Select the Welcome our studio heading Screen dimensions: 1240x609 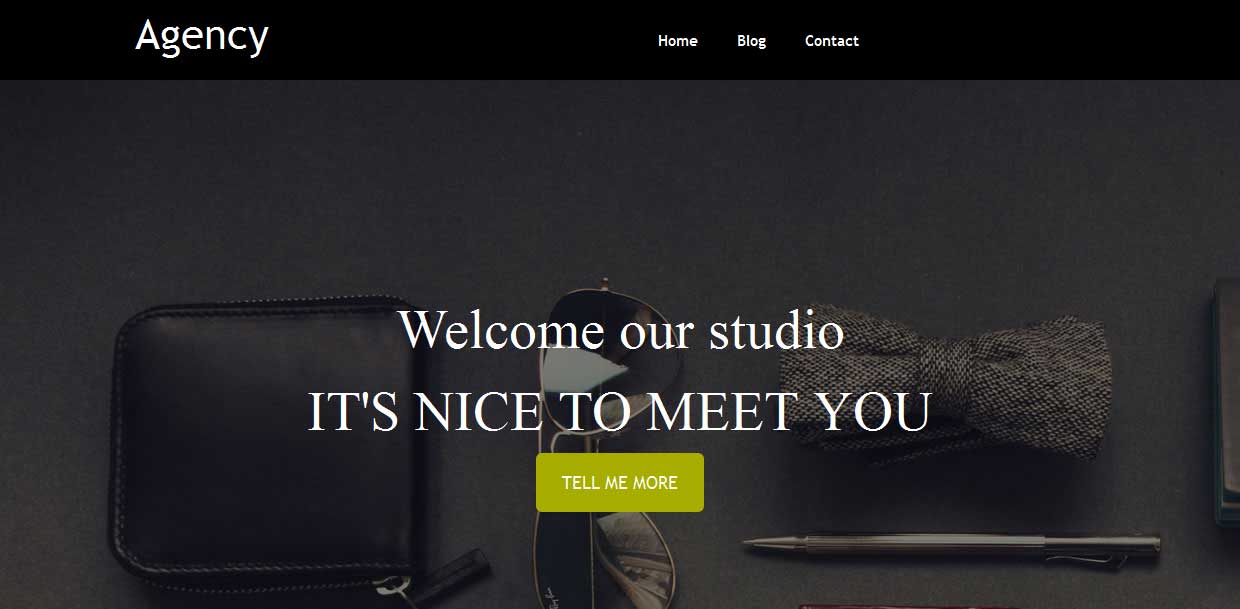pos(620,330)
